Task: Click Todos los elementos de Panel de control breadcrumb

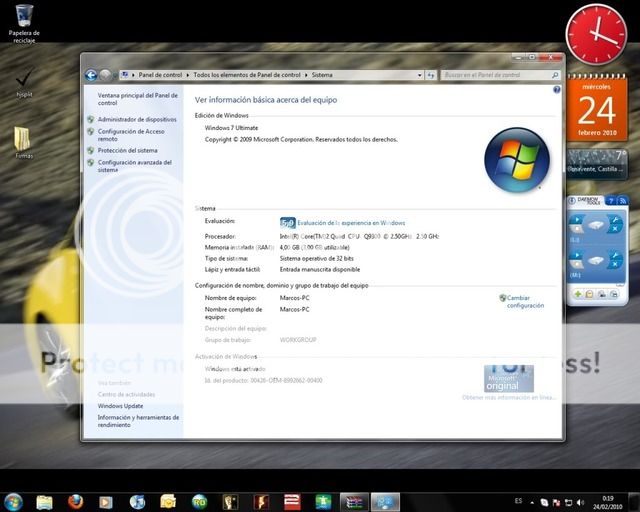Action: 247,75
